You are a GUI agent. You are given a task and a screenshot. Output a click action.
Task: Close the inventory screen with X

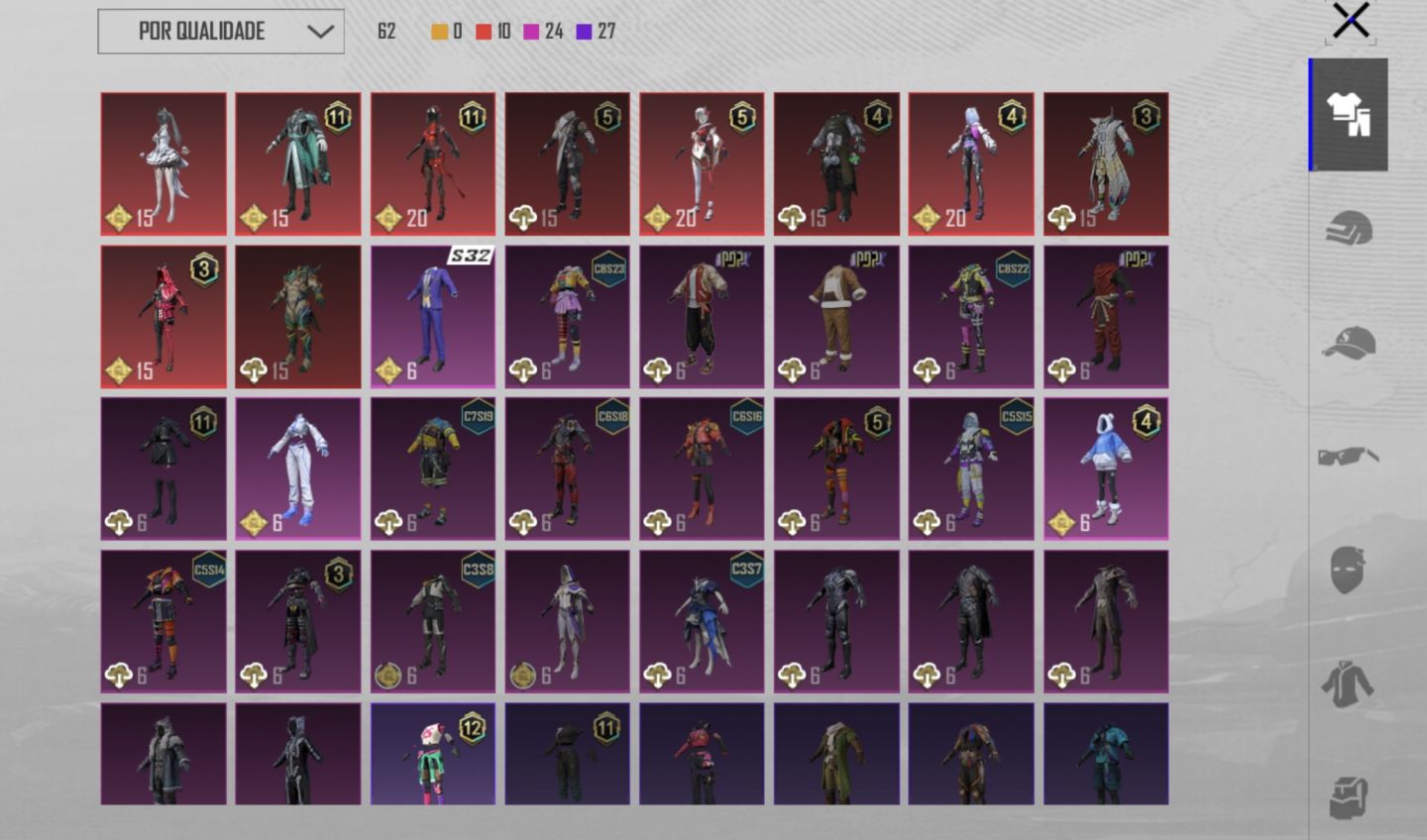1351,20
